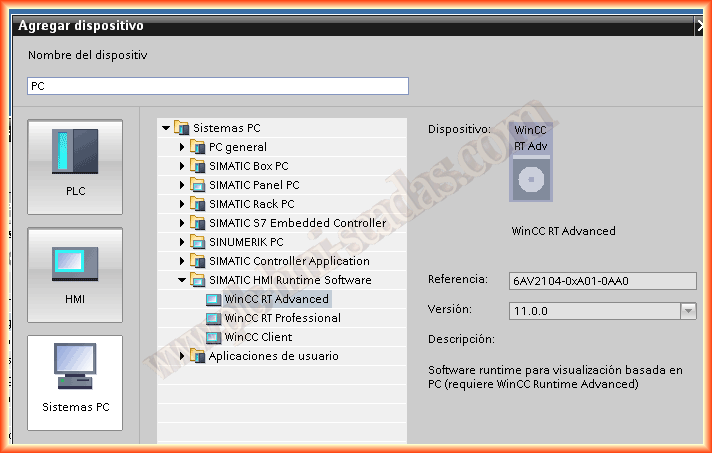Viewport: 712px width, 453px height.
Task: Expand the PC general folder
Action: (183, 147)
